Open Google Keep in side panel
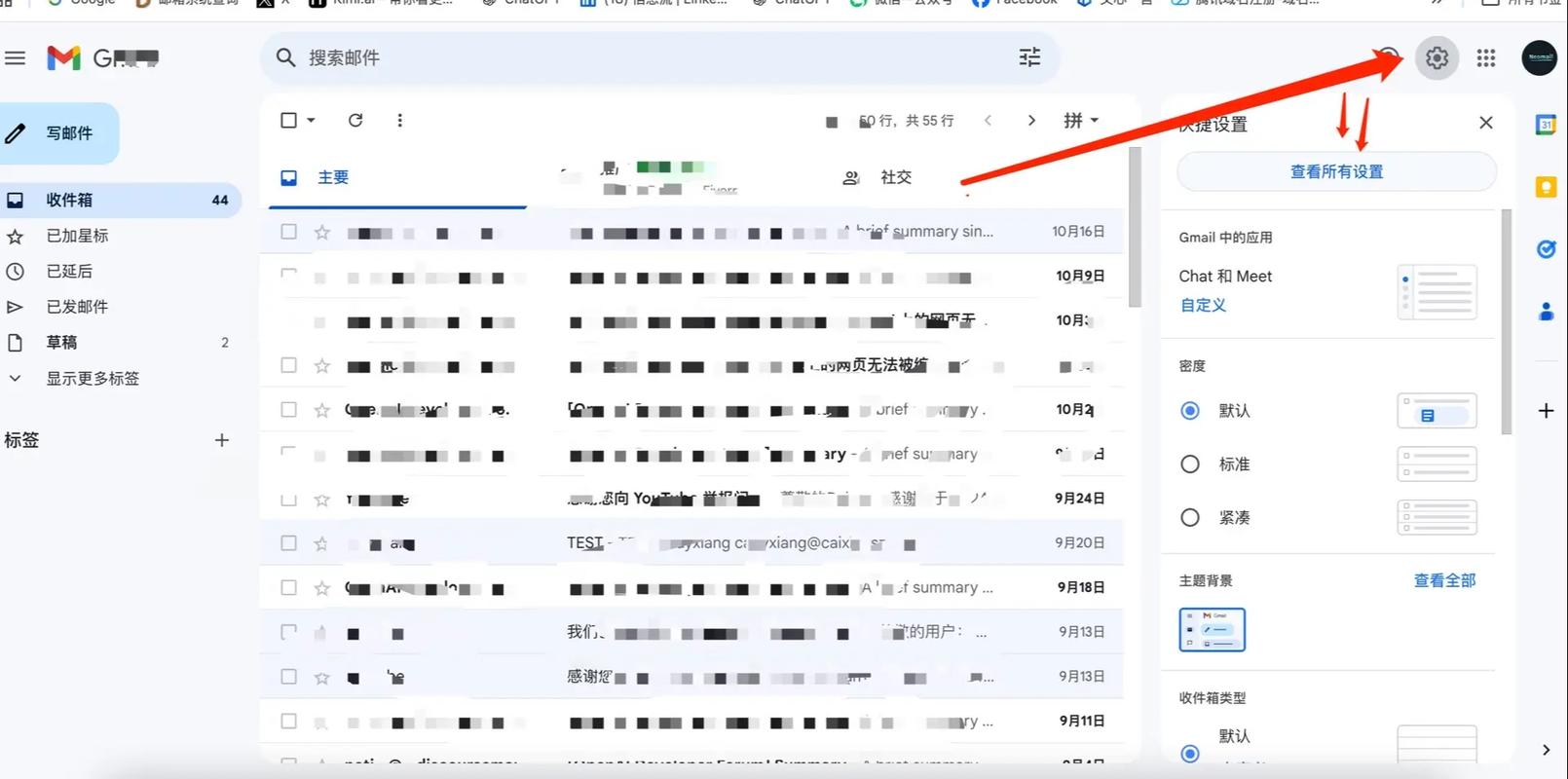 tap(1546, 187)
